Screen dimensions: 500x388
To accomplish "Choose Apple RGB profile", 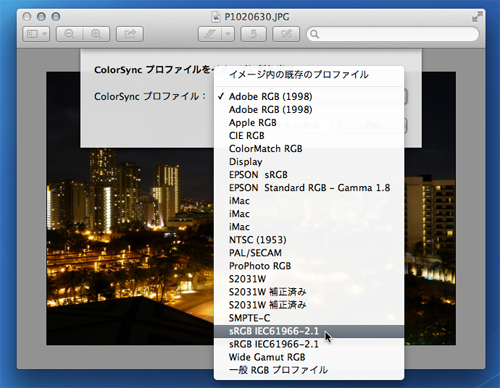I will click(309, 122).
